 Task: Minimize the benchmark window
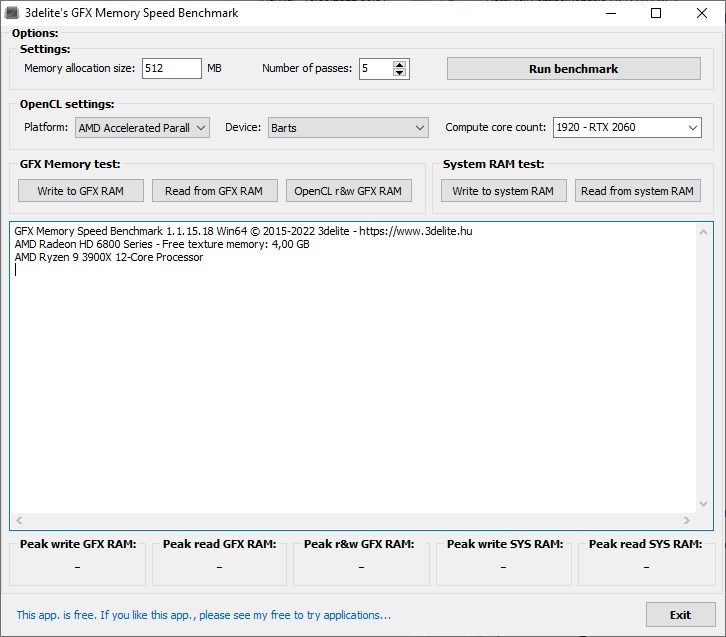[x=611, y=13]
